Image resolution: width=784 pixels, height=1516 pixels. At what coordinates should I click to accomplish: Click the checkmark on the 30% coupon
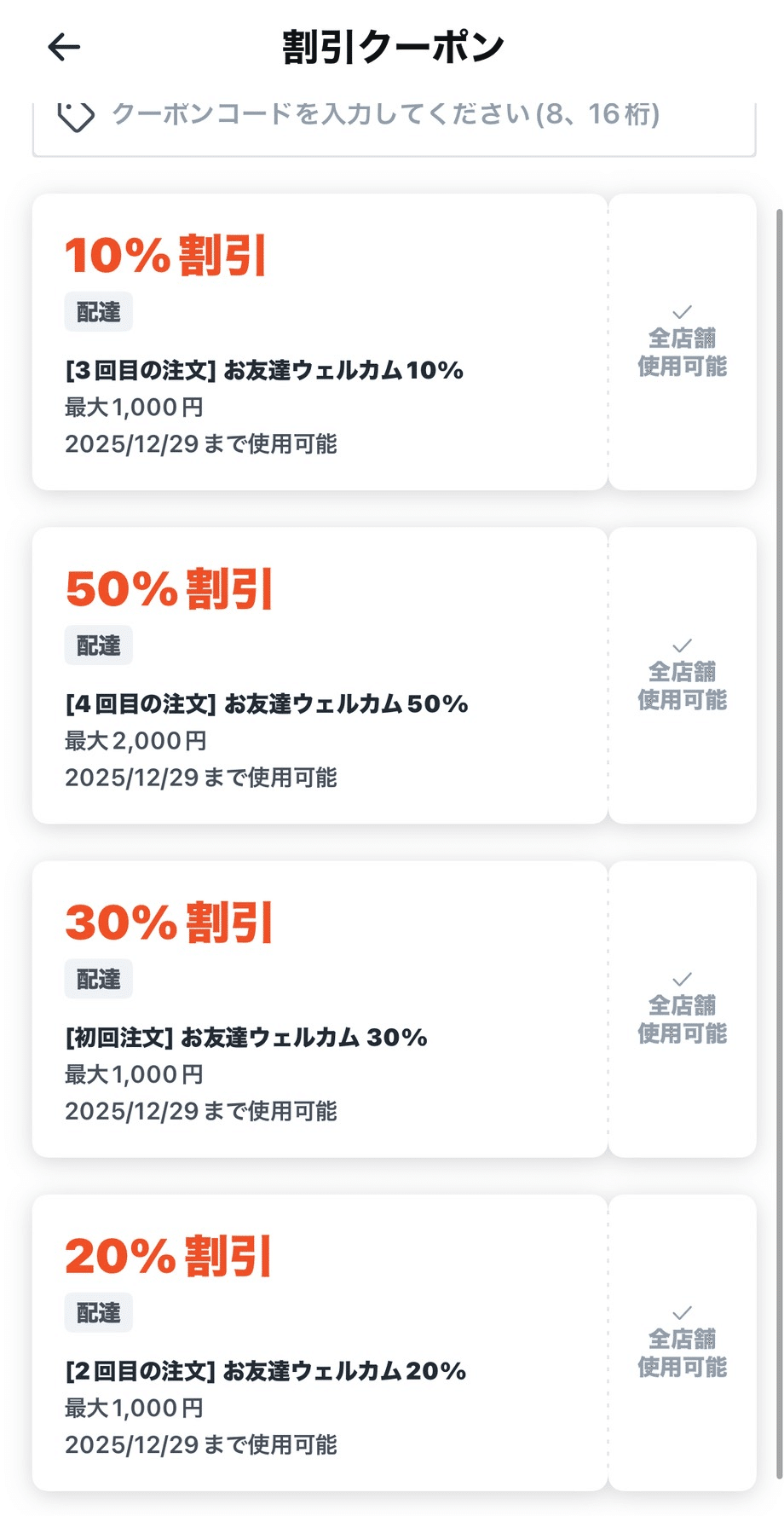point(682,979)
